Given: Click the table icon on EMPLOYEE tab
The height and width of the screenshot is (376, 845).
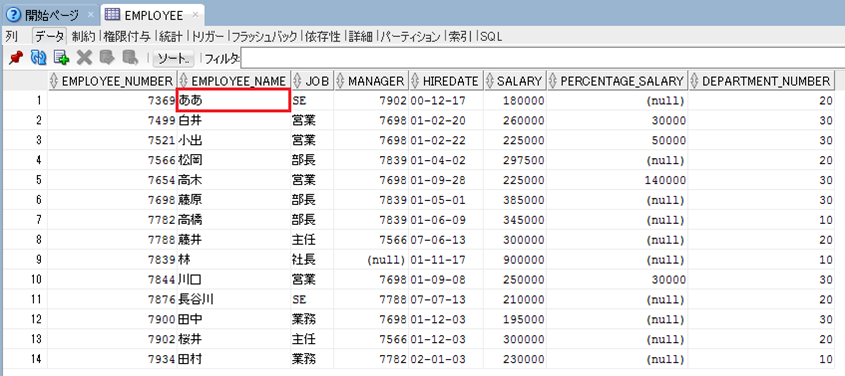Looking at the screenshot, I should click(112, 14).
